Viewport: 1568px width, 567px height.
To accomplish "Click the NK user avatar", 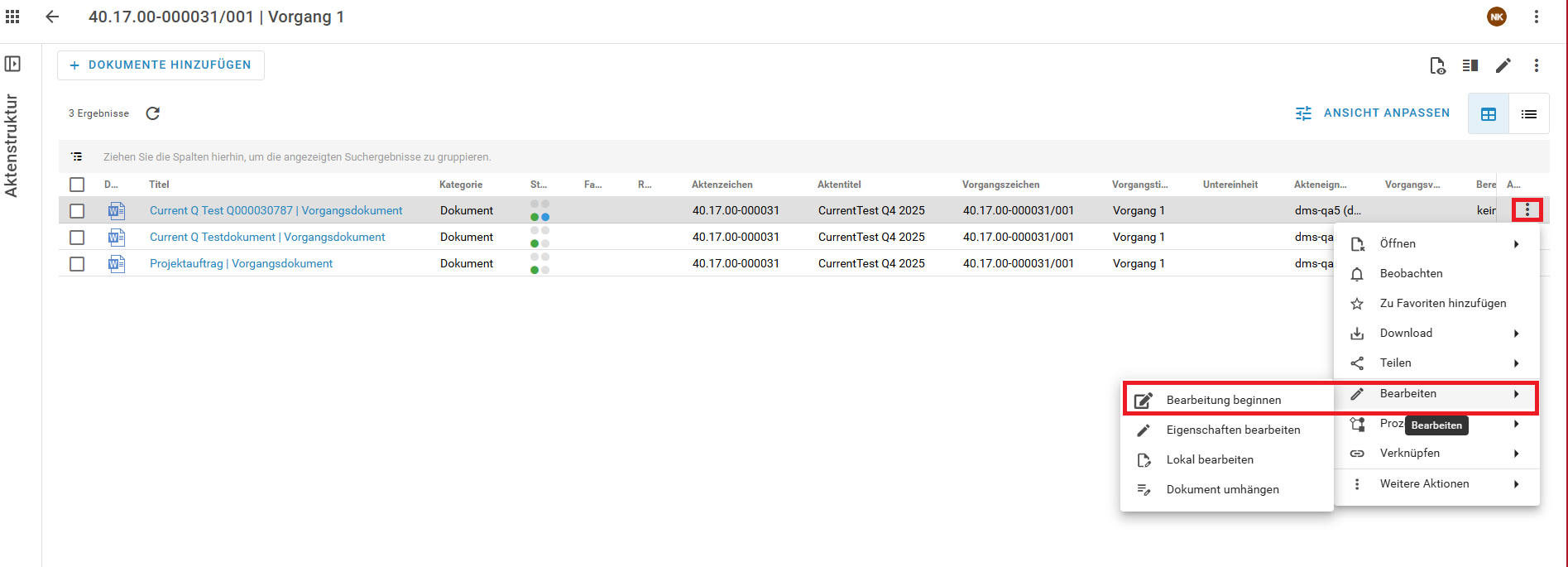I will point(1497,17).
